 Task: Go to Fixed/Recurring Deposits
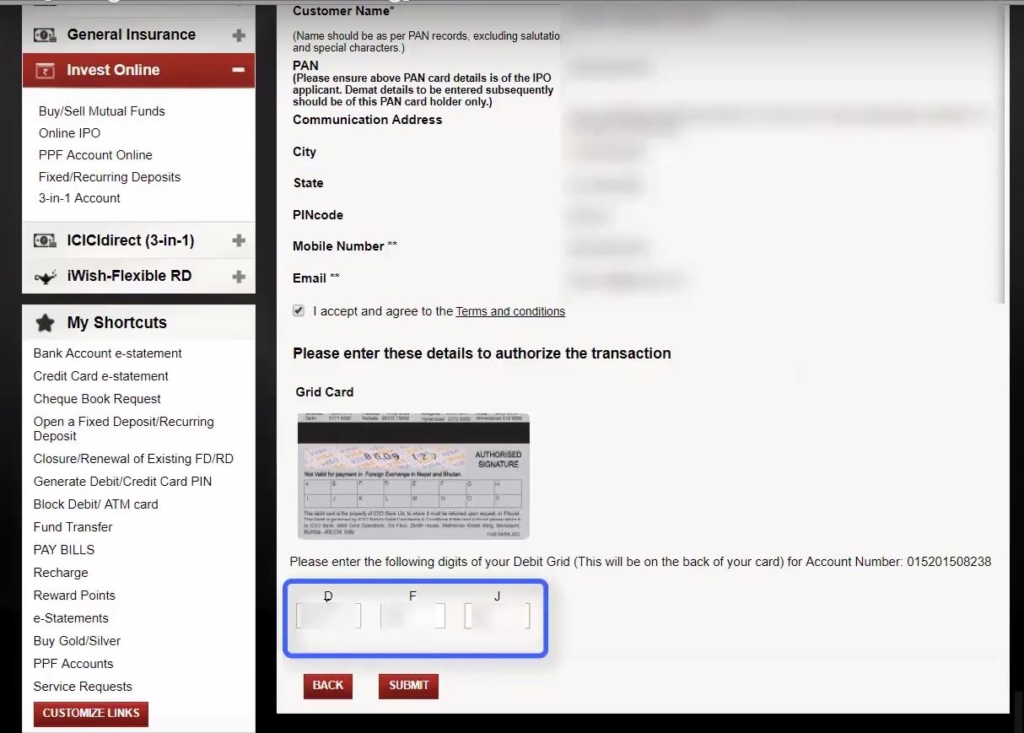pyautogui.click(x=109, y=177)
